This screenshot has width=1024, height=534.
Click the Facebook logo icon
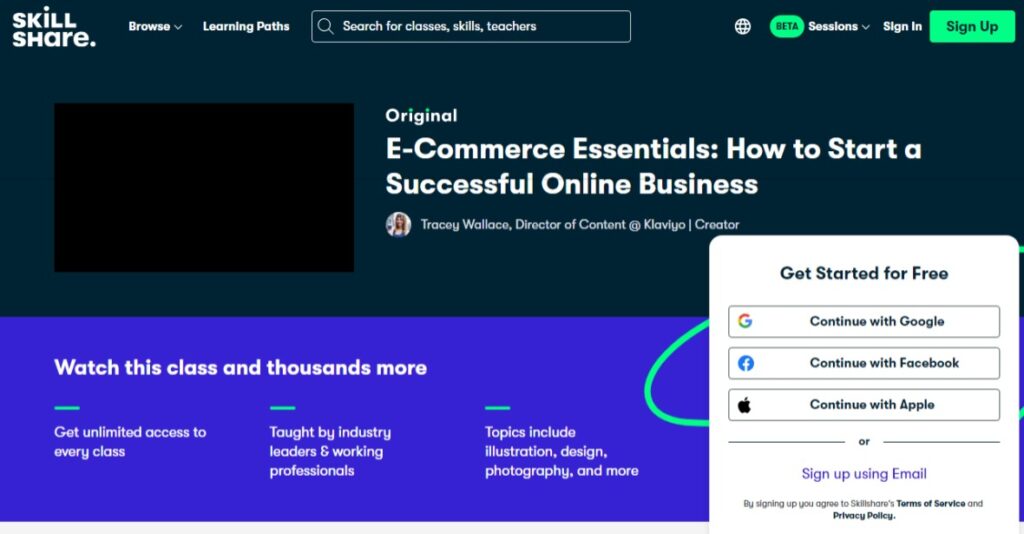(745, 363)
